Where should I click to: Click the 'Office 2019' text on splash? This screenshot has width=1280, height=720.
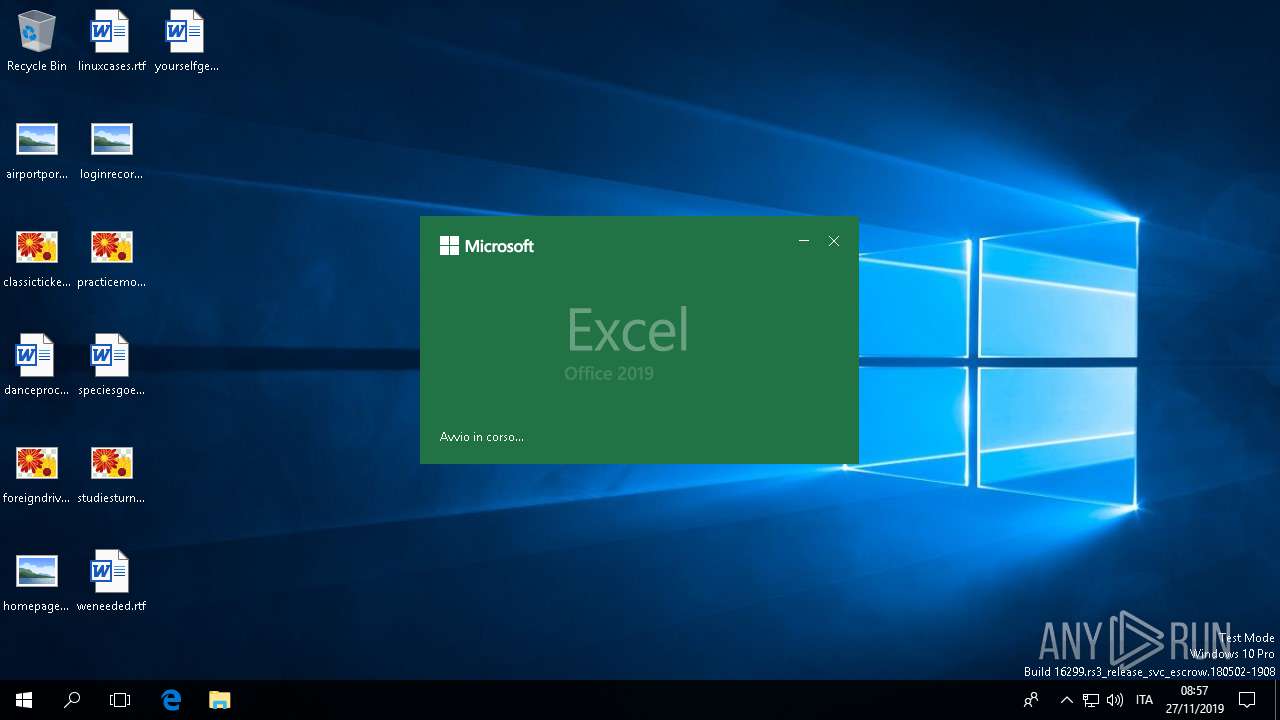click(x=609, y=373)
